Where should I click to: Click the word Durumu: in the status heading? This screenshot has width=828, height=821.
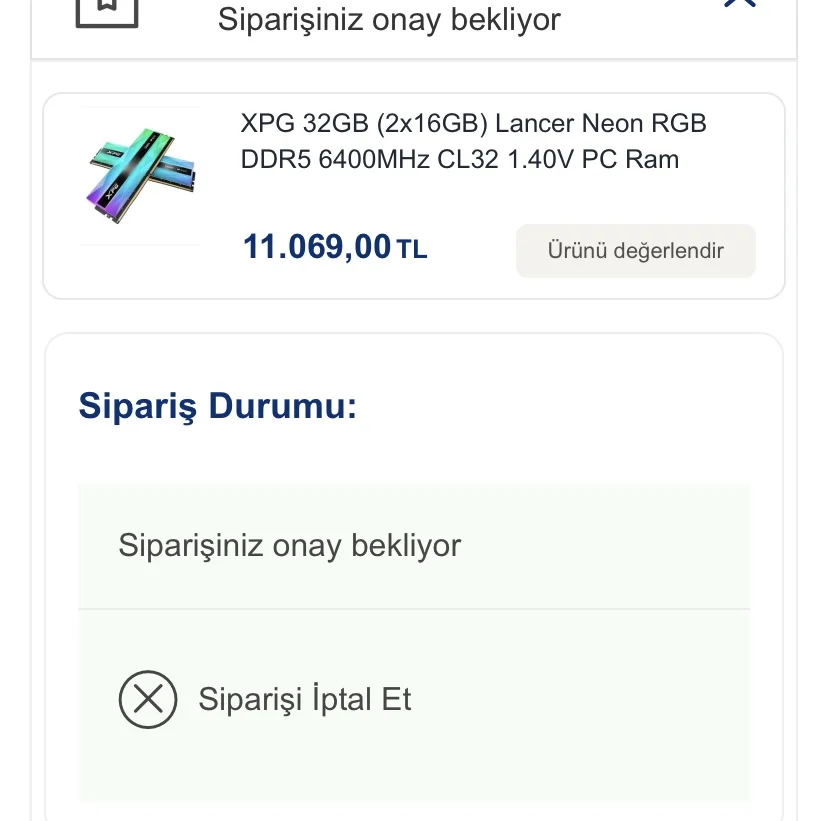(282, 408)
